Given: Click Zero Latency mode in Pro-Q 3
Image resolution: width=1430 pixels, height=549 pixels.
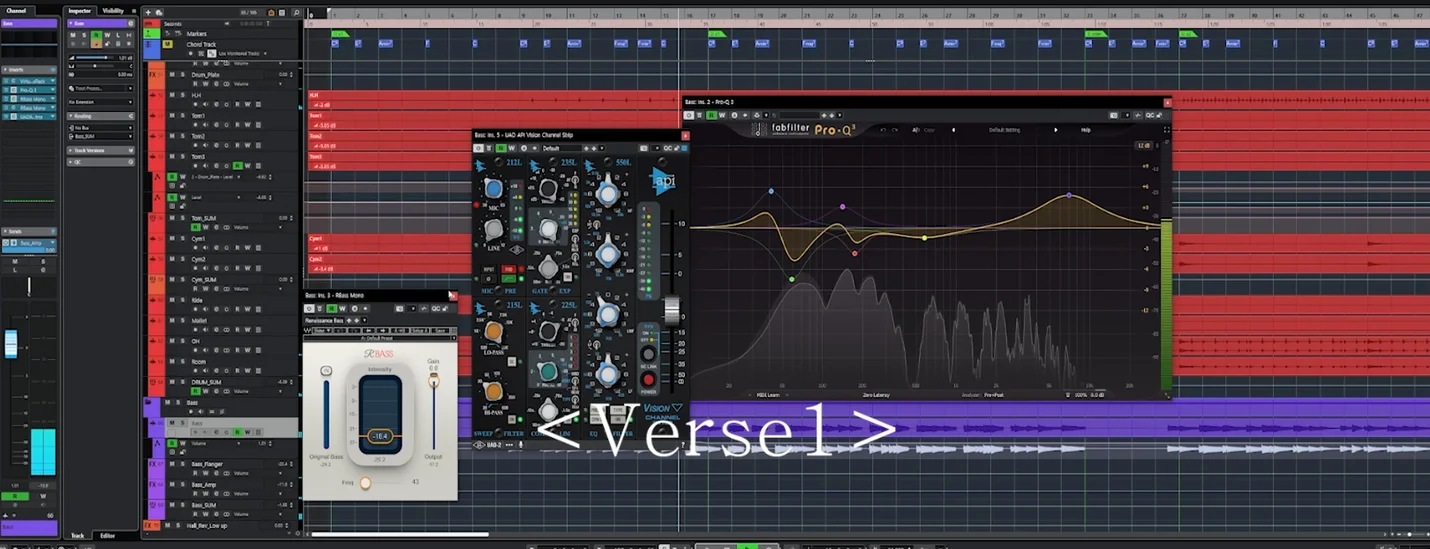Looking at the screenshot, I should [x=876, y=395].
